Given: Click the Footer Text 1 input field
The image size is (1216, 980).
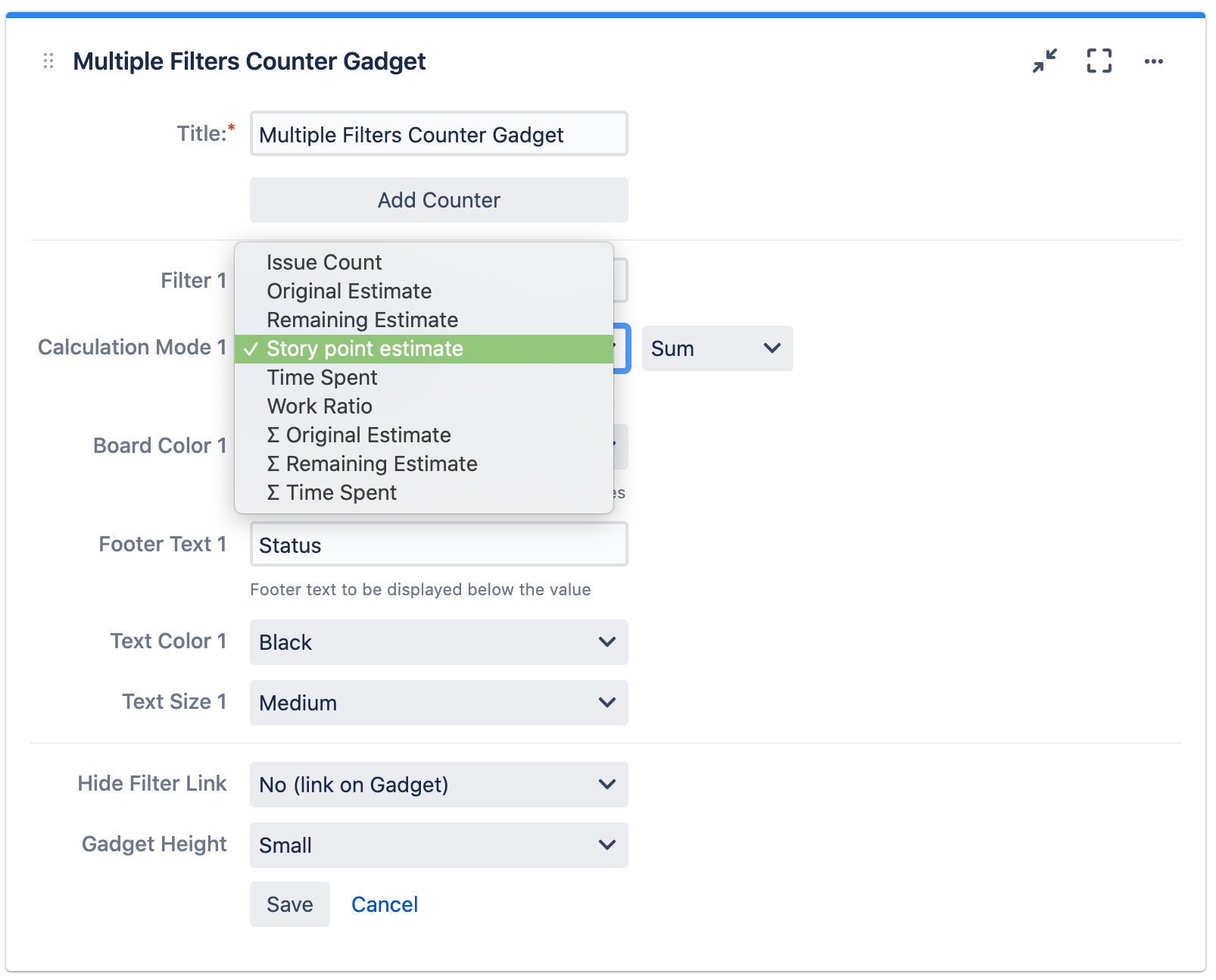Looking at the screenshot, I should (x=438, y=545).
